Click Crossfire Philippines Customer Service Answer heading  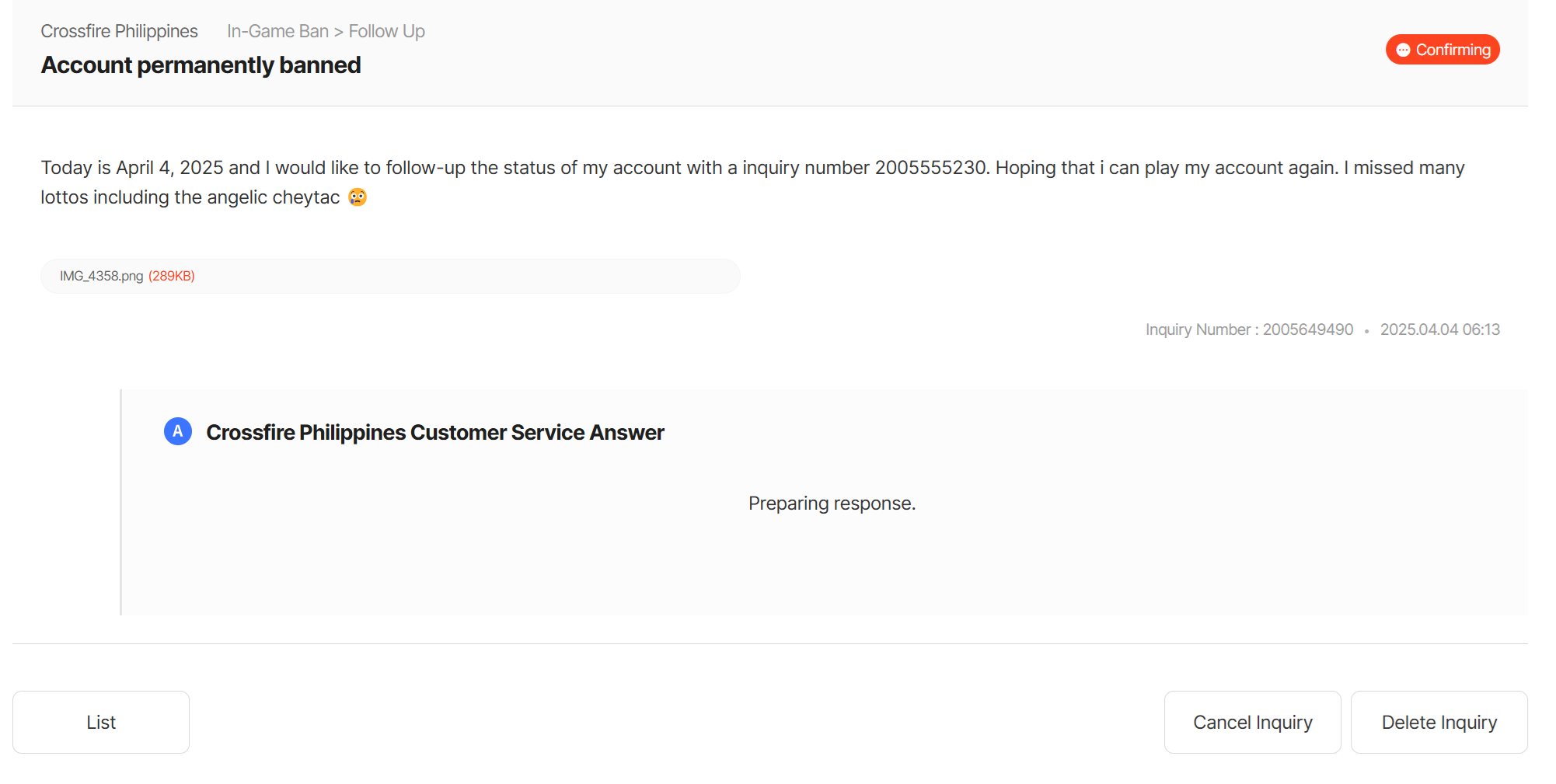pyautogui.click(x=435, y=432)
